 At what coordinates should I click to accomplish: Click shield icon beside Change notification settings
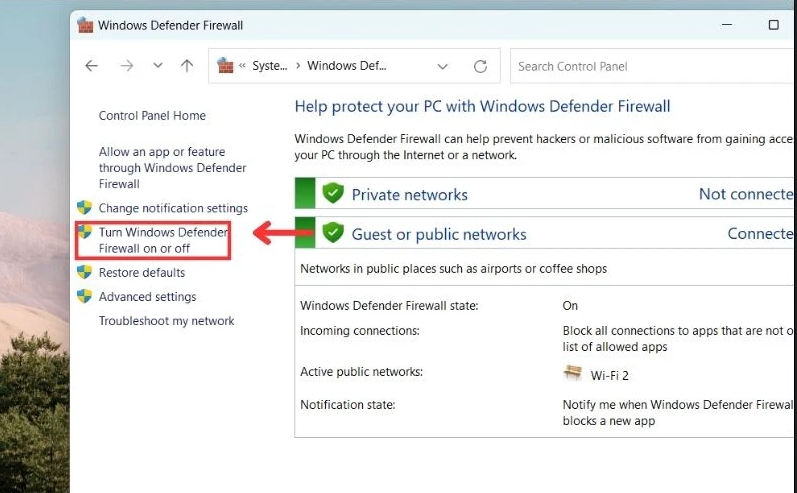tap(84, 207)
